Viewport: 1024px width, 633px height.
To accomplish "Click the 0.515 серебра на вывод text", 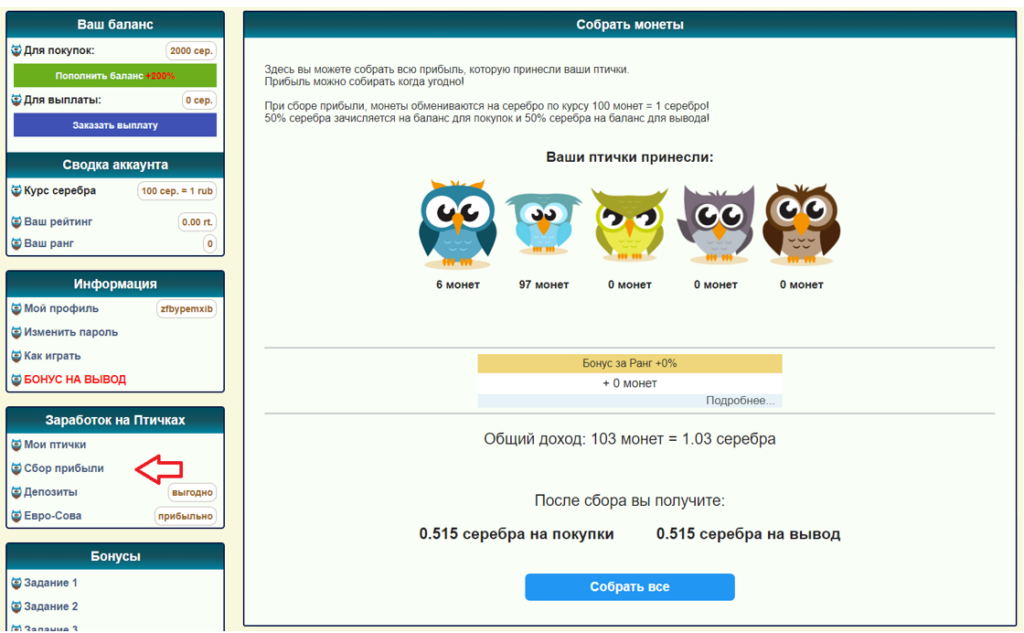I will pos(748,534).
